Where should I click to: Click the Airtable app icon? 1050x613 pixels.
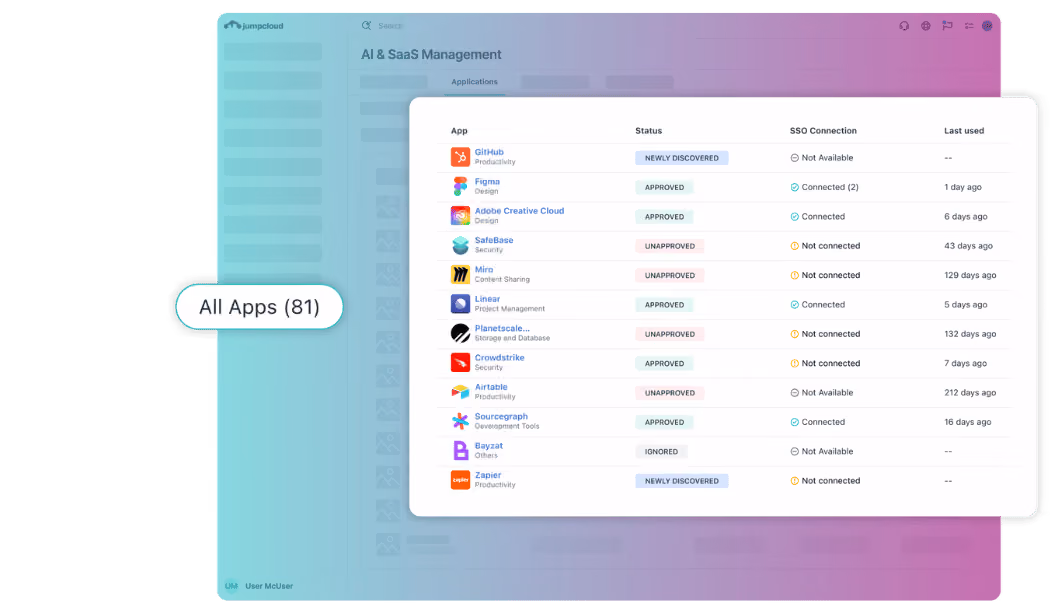click(460, 392)
